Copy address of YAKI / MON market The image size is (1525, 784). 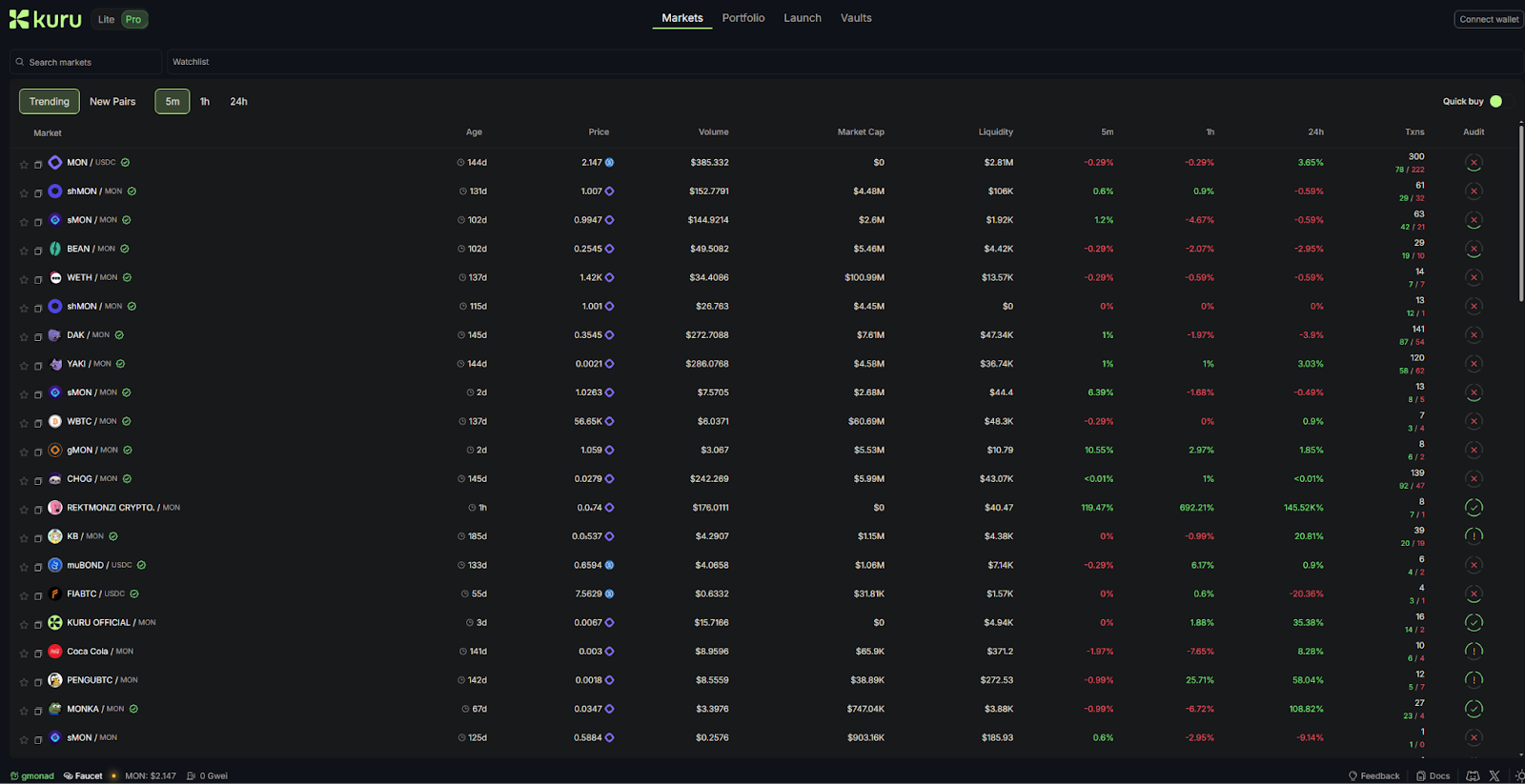pos(38,366)
